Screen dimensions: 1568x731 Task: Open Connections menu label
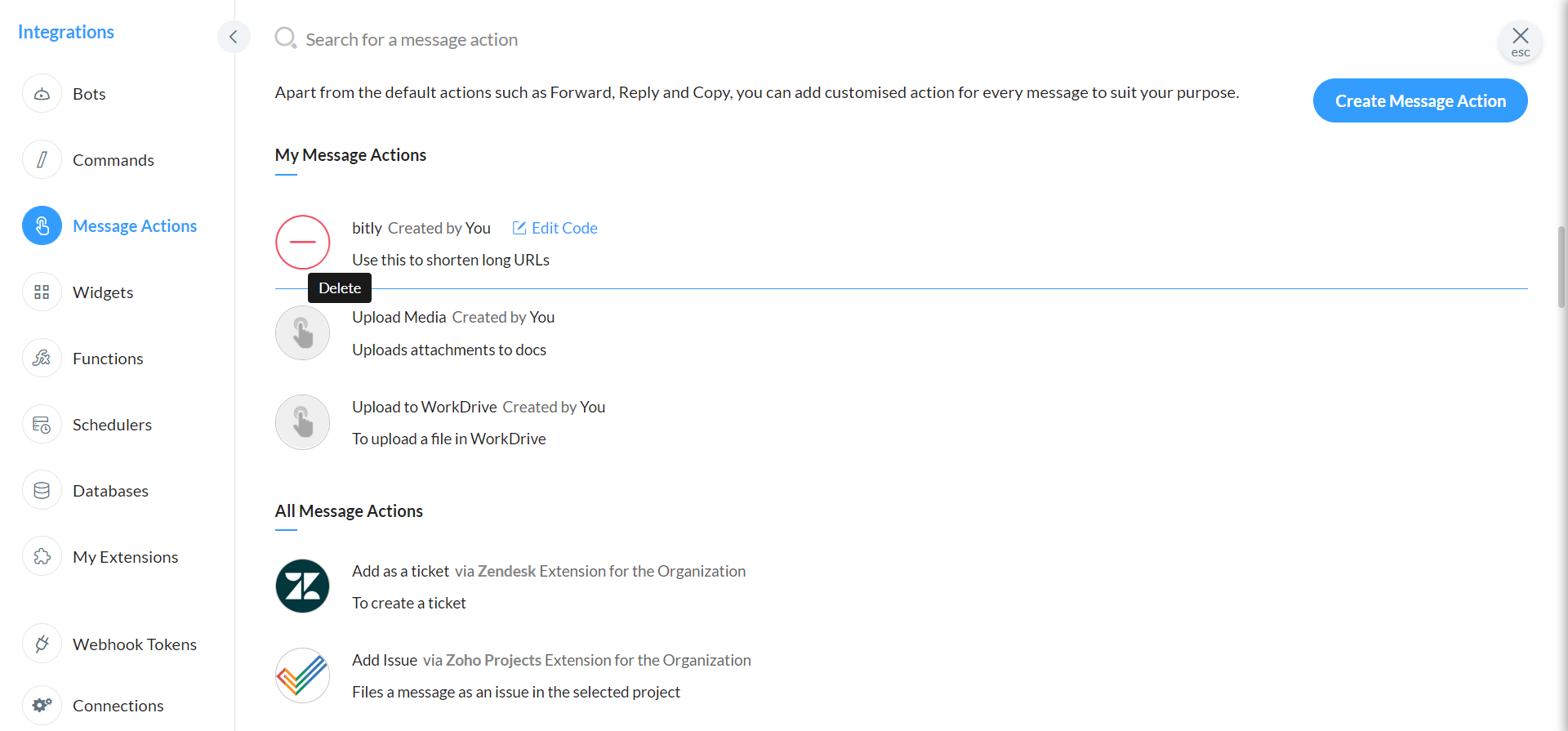(x=118, y=706)
